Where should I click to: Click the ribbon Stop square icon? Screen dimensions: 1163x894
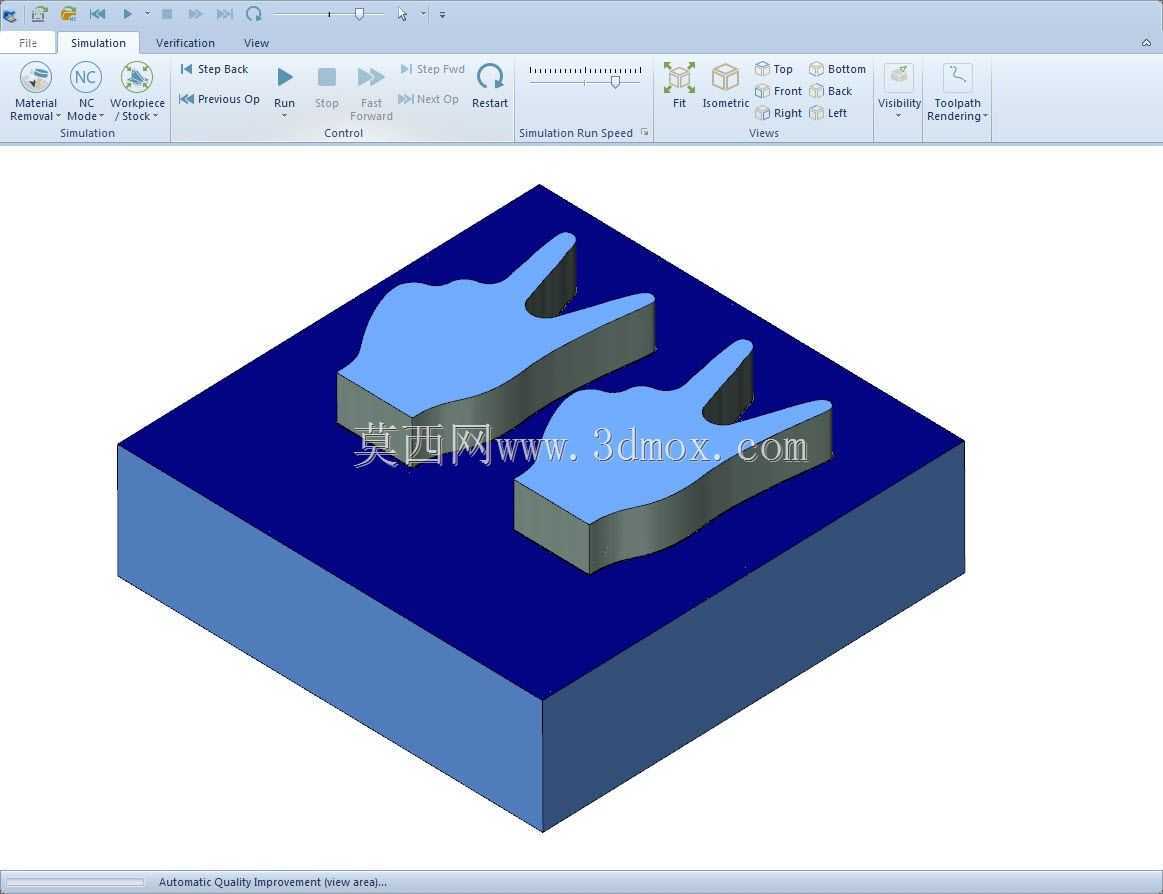[x=326, y=77]
